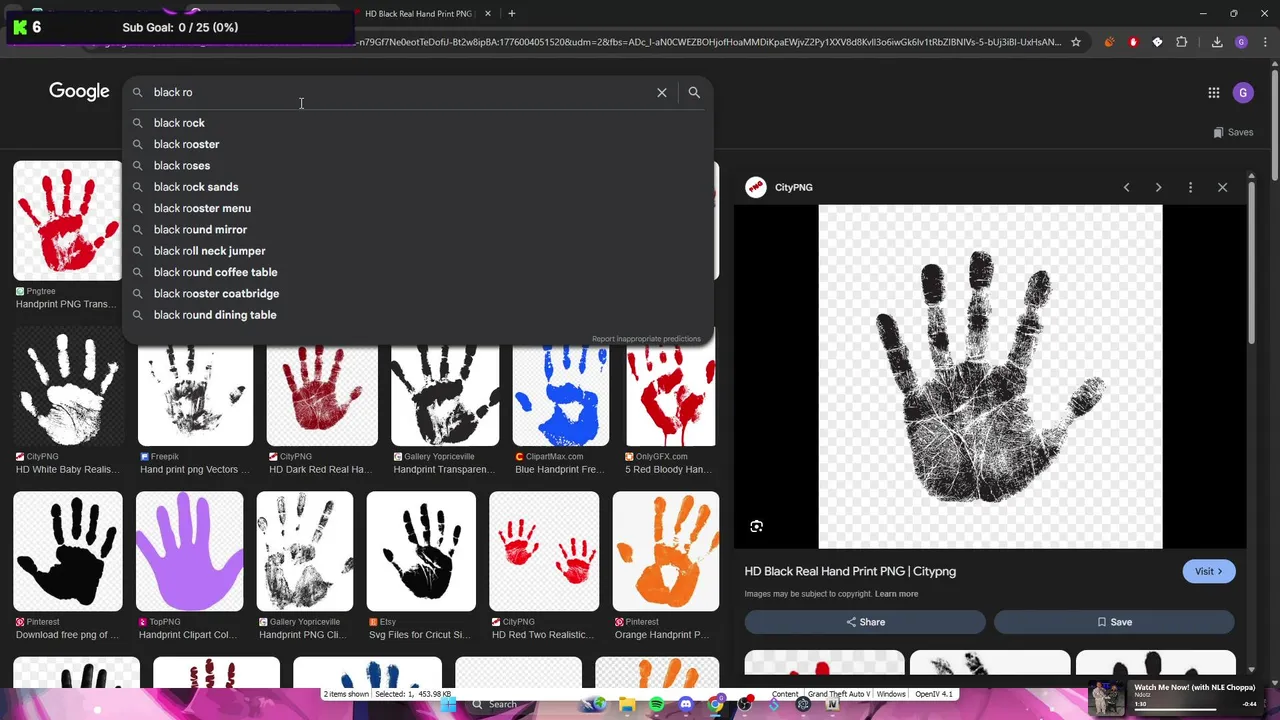1280x720 pixels.
Task: Go to the next image in preview panel
Action: tap(1158, 187)
